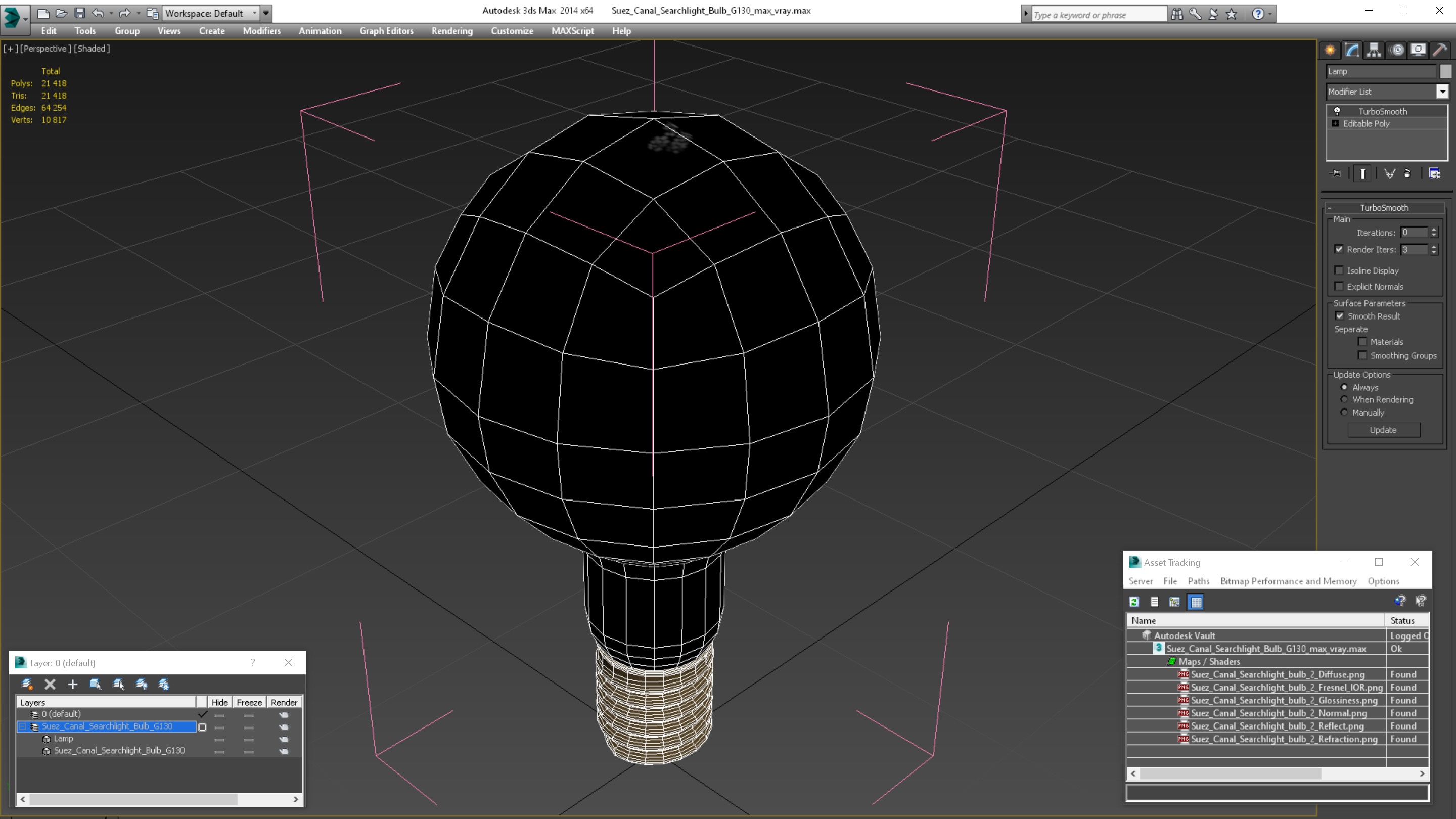Open the Utilities hammer panel tab
1456x819 pixels.
coord(1440,51)
